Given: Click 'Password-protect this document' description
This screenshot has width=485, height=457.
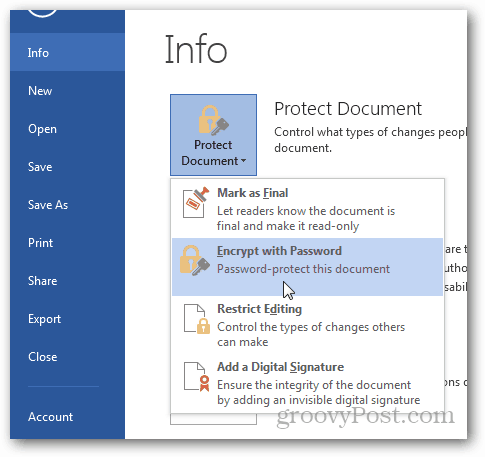Looking at the screenshot, I should click(303, 269).
